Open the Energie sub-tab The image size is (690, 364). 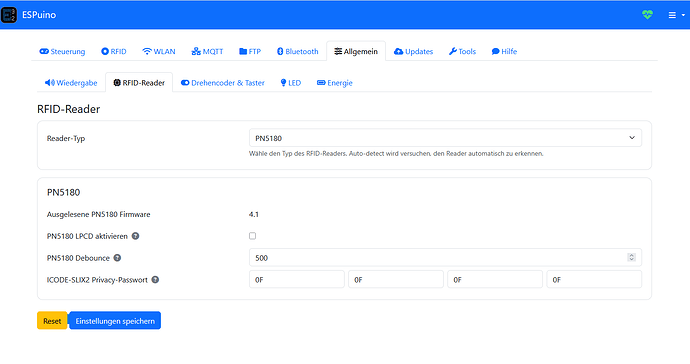[x=335, y=83]
